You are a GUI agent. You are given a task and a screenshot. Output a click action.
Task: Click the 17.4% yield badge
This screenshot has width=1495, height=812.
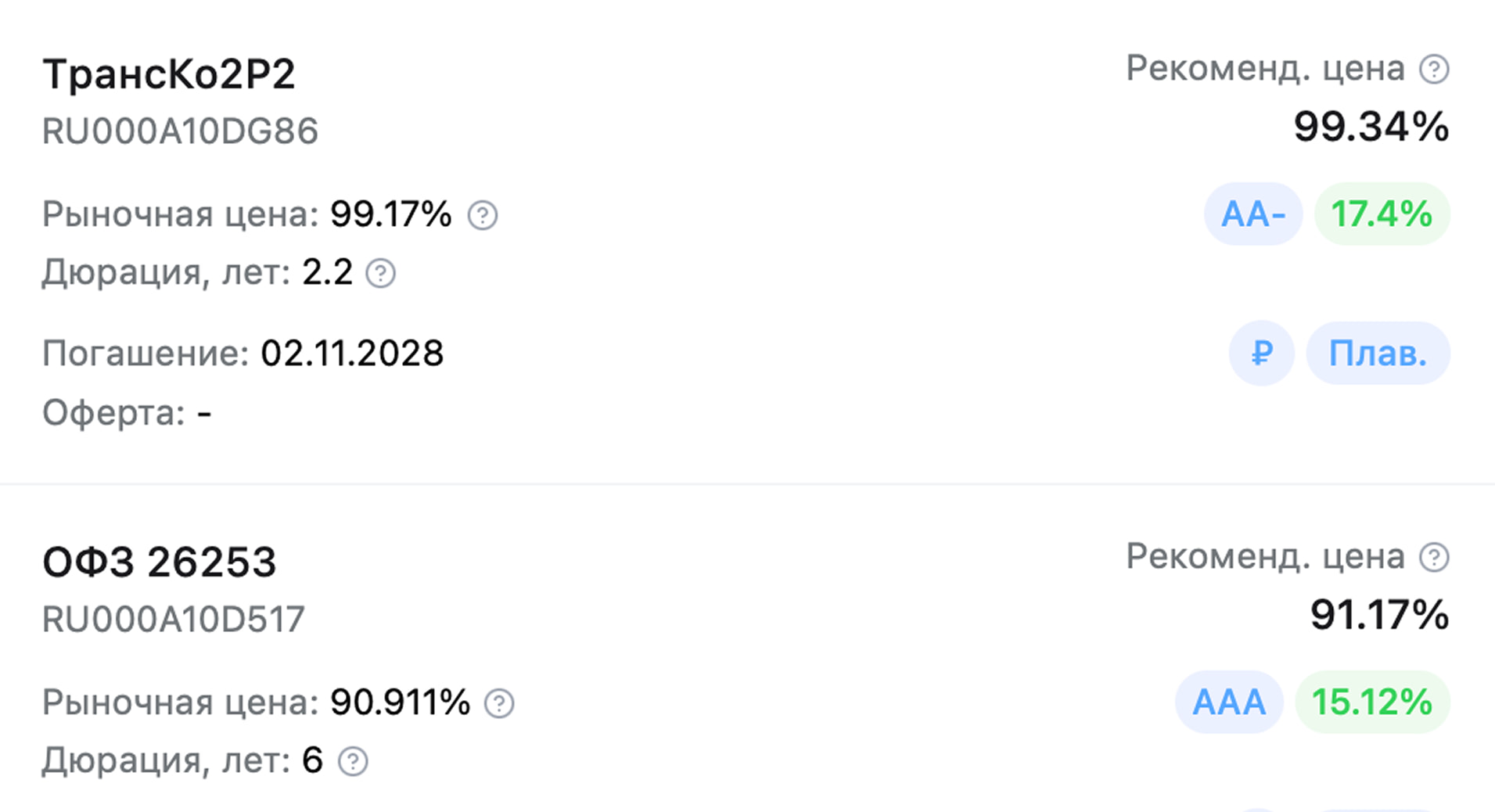tap(1382, 214)
